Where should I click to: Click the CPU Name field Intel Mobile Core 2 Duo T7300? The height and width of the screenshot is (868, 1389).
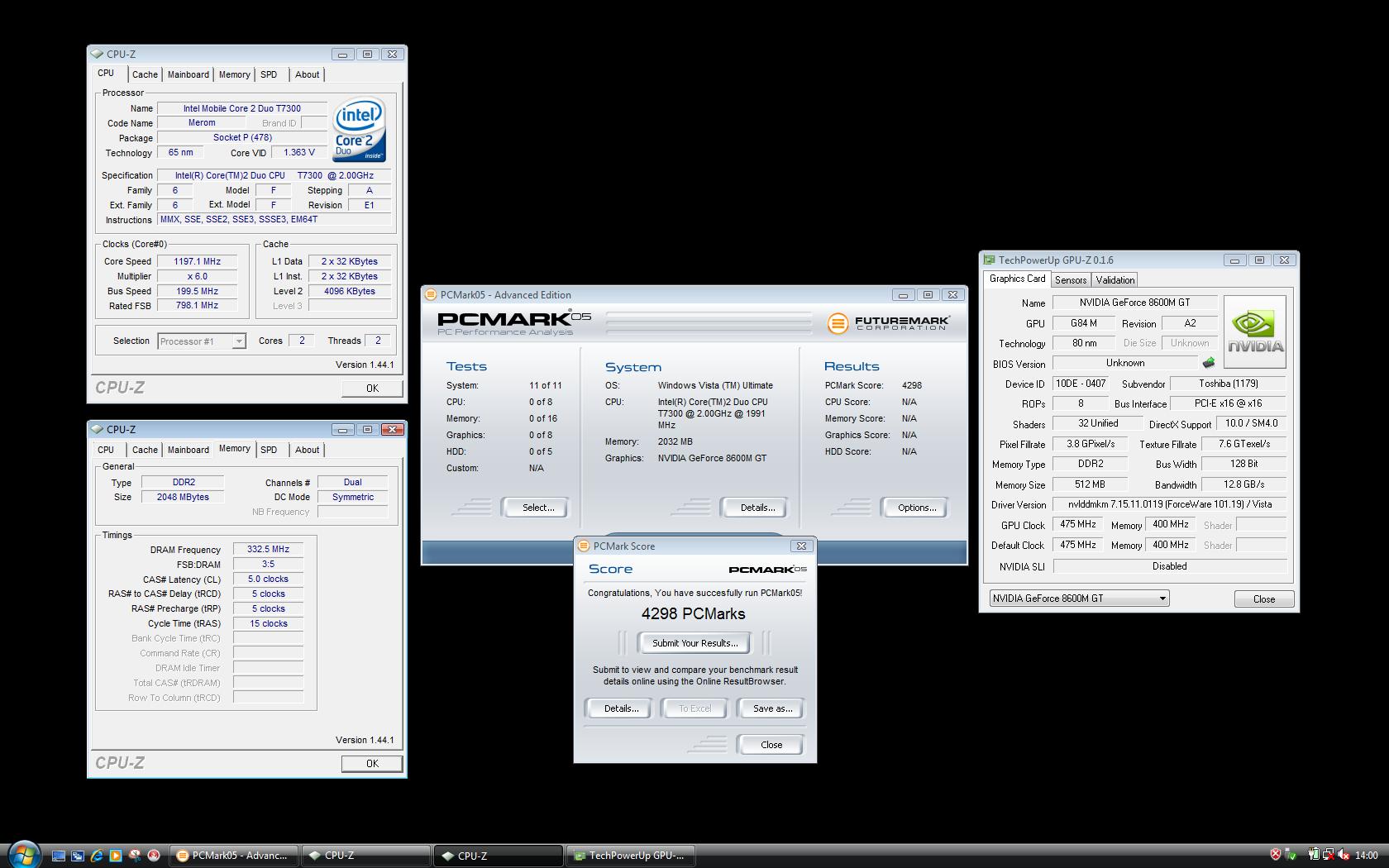coord(242,108)
